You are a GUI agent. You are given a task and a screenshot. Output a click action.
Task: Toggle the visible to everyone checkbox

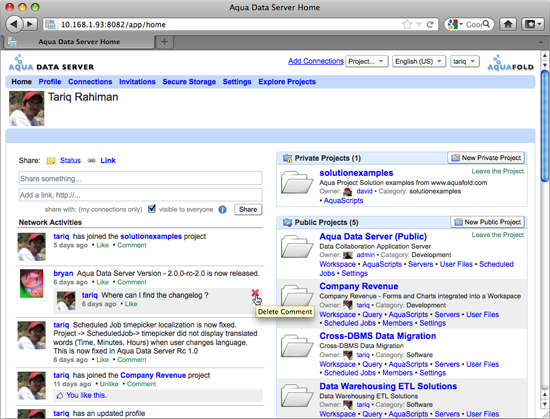pos(152,209)
